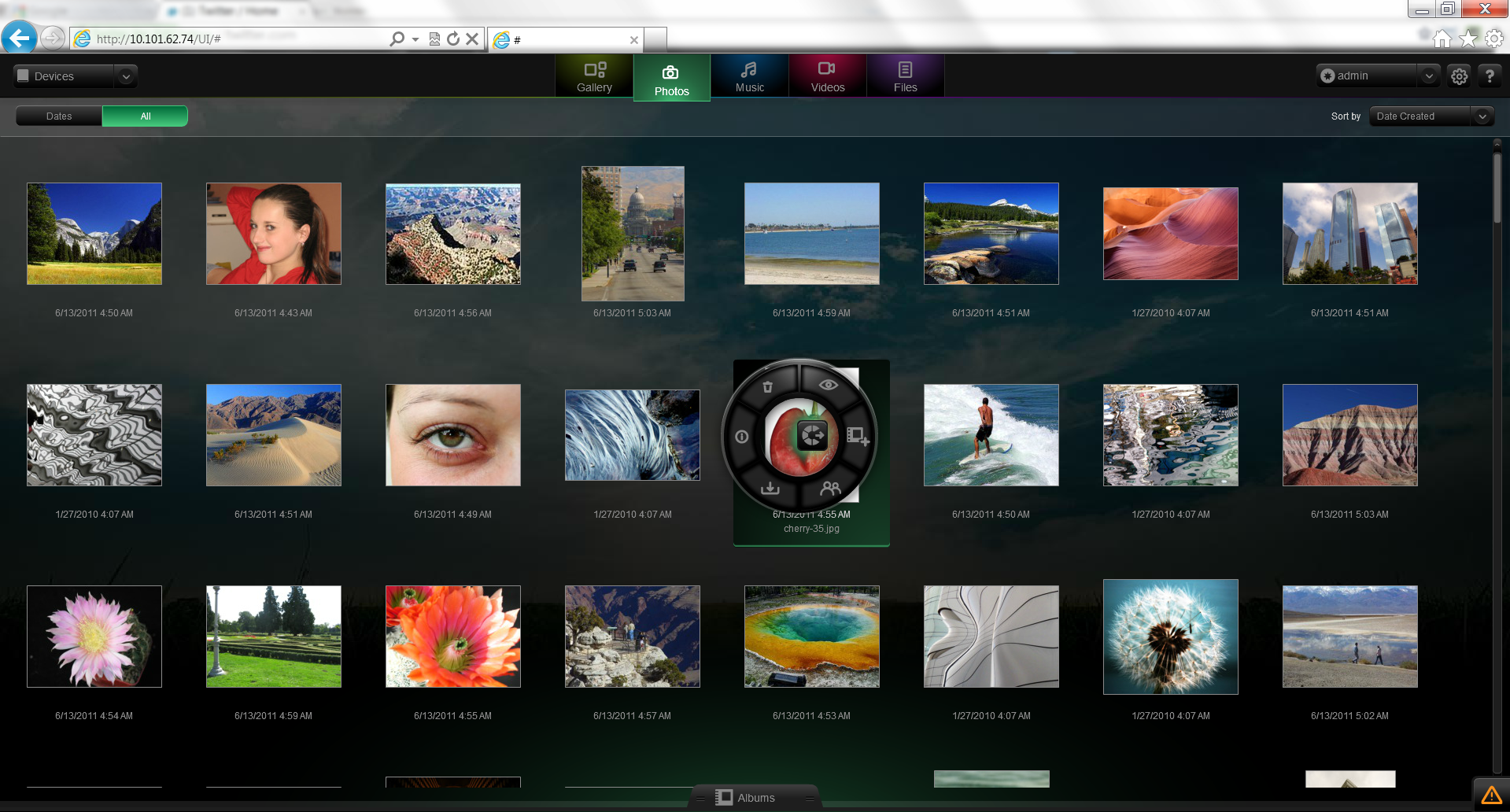1510x812 pixels.
Task: Open Yosemite meadow photo dated 4:50 AM
Action: pos(94,234)
